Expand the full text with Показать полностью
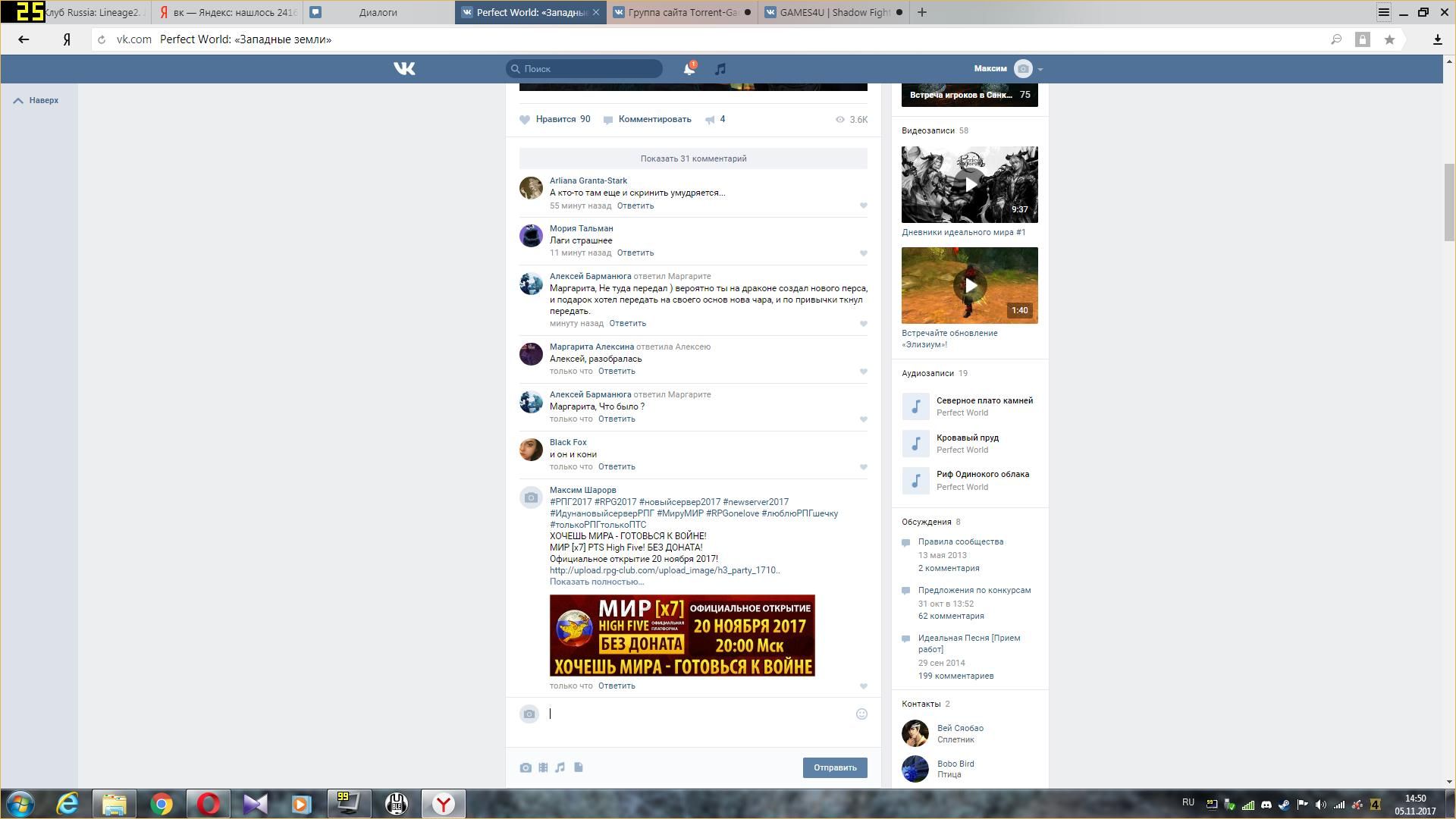Screen dimensions: 1456x819 pyautogui.click(x=596, y=582)
